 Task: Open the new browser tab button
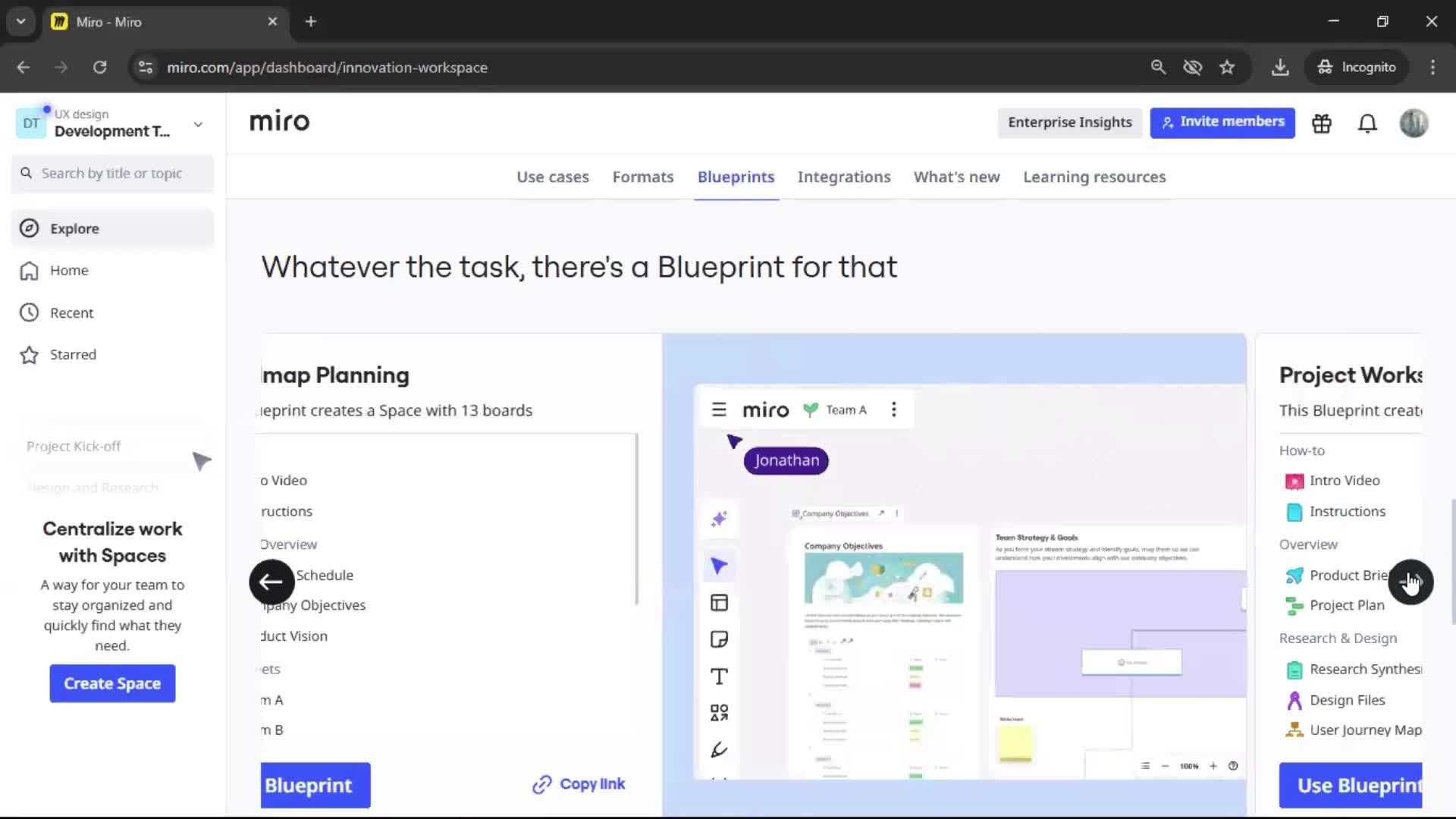(x=310, y=21)
